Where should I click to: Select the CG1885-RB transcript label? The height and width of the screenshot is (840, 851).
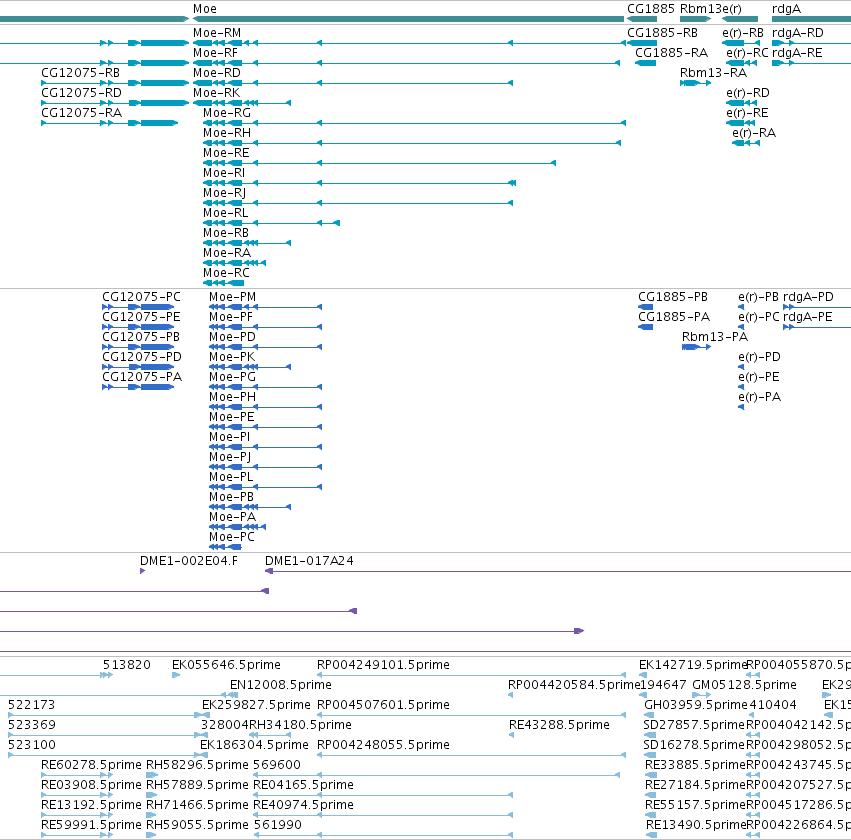(662, 33)
